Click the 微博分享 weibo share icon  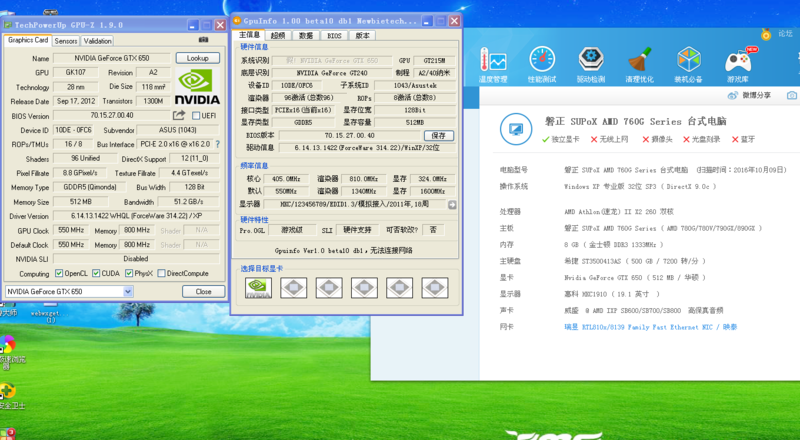click(x=733, y=95)
